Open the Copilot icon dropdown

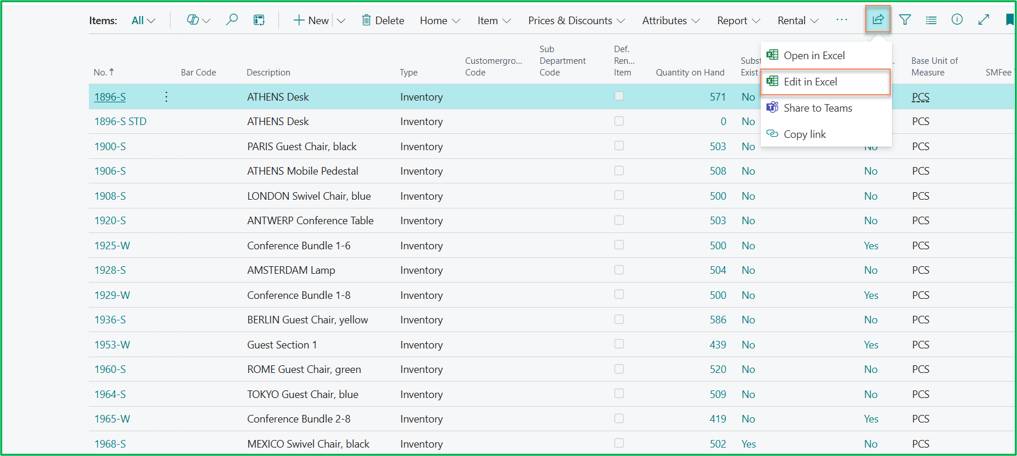point(198,20)
